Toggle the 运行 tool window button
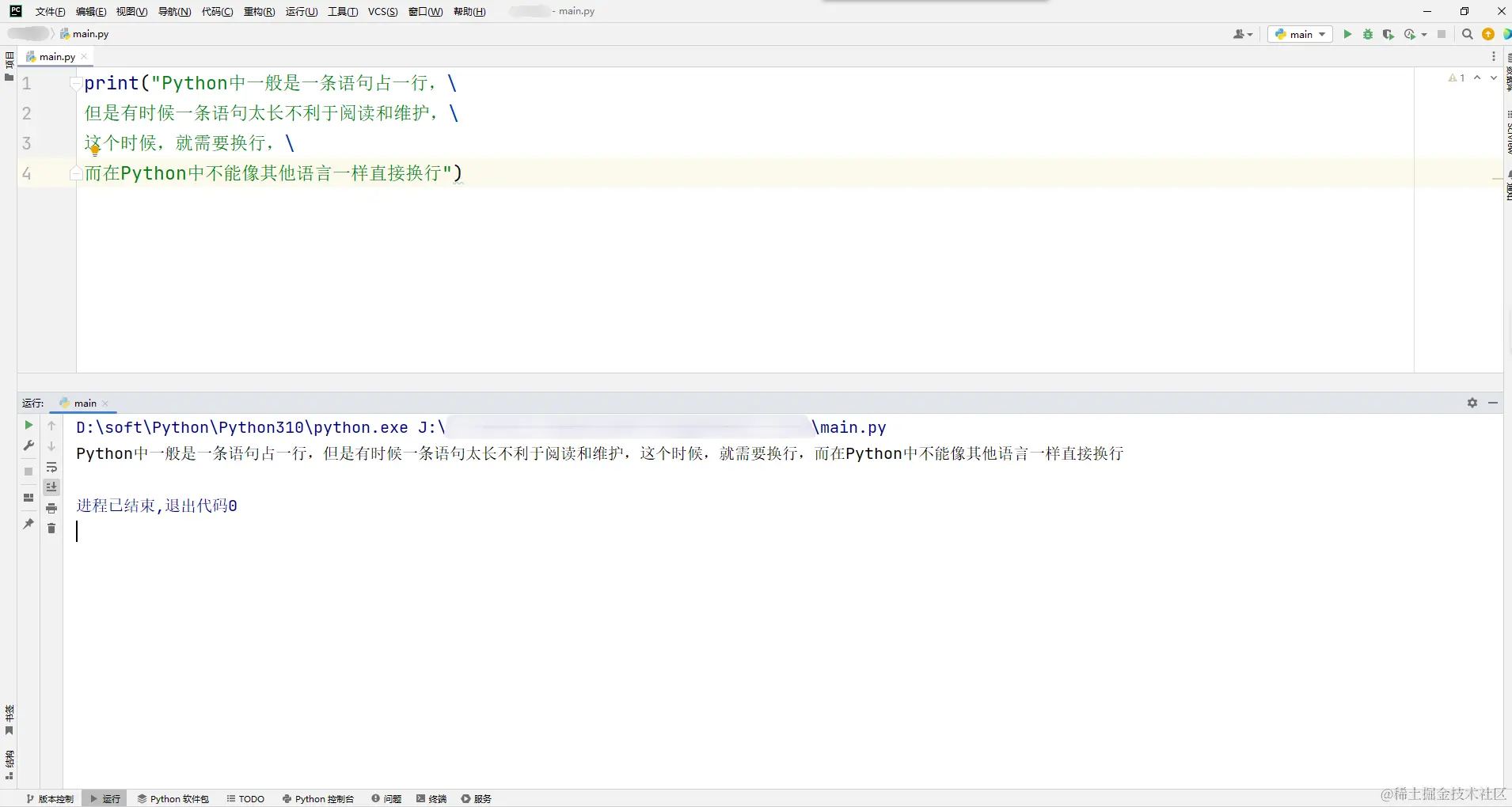1512x807 pixels. pos(105,798)
